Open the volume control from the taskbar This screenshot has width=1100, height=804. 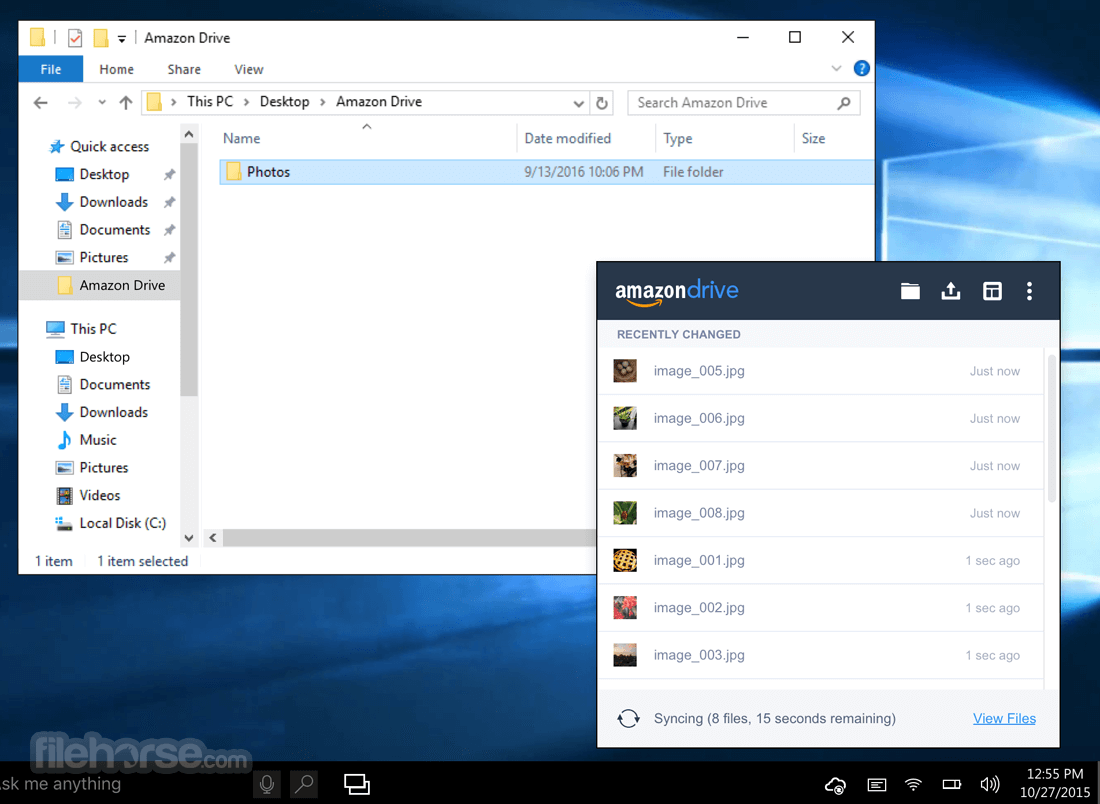(990, 785)
